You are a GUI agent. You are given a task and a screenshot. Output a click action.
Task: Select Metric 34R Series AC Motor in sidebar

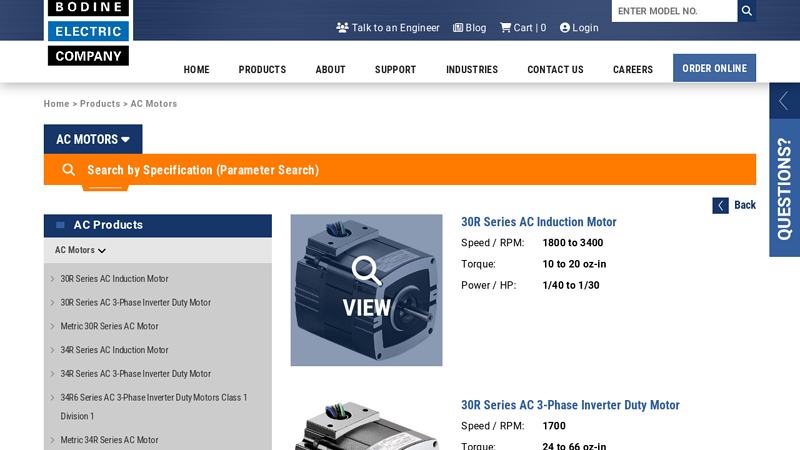pos(109,440)
